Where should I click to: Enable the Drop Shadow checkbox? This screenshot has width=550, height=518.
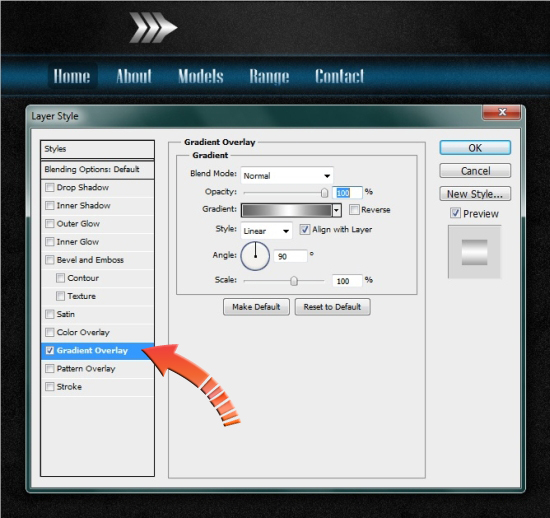[x=50, y=188]
